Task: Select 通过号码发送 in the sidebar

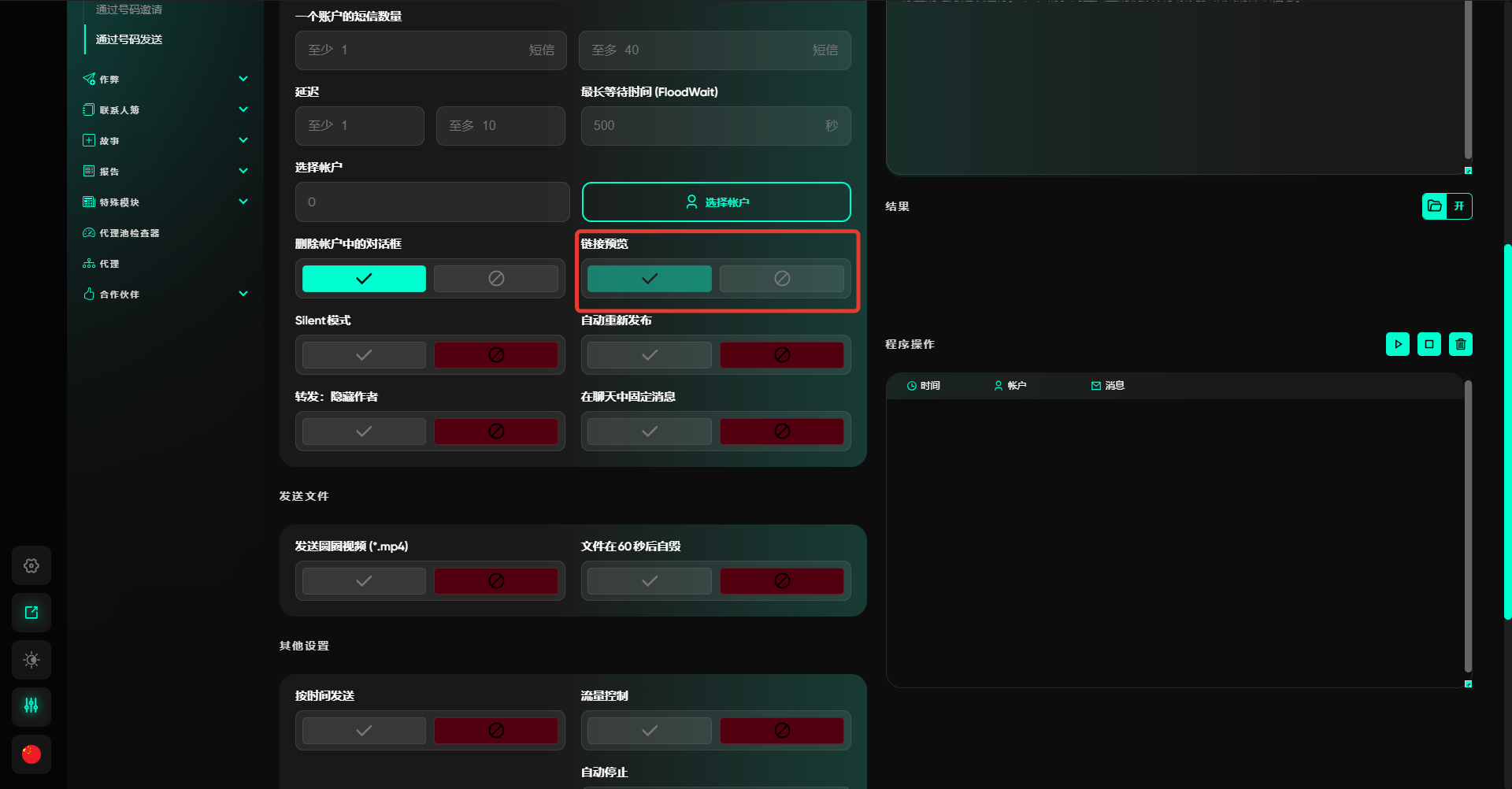Action: (129, 39)
